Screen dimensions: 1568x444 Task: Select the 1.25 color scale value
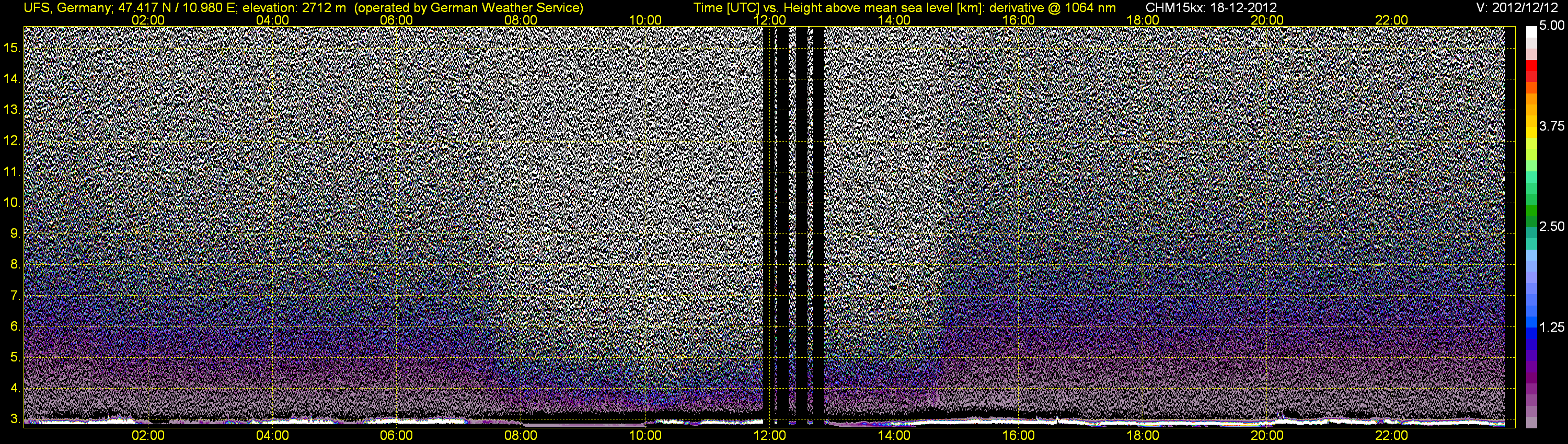pos(1552,327)
